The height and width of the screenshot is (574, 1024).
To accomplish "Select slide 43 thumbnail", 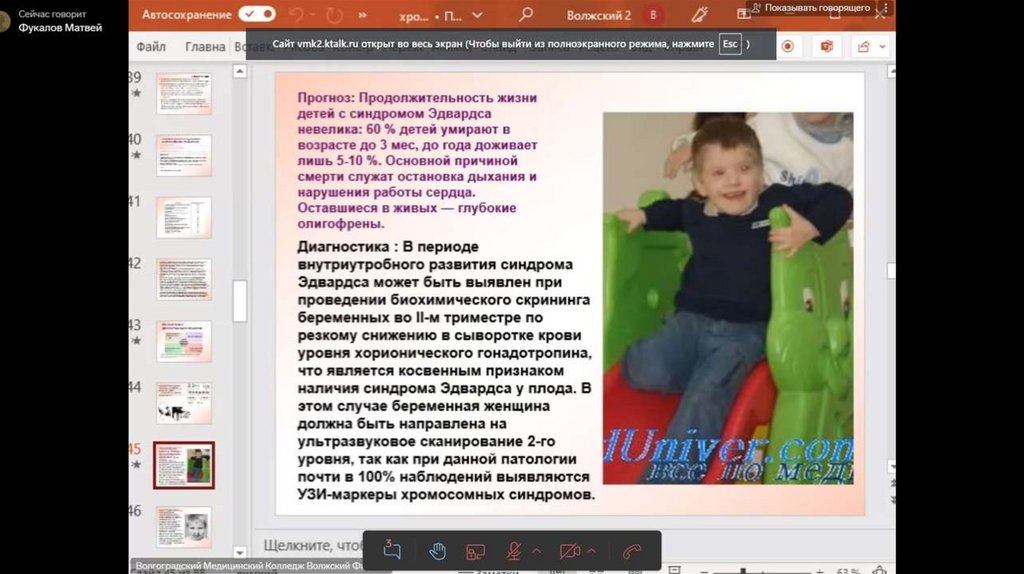I will click(x=184, y=341).
